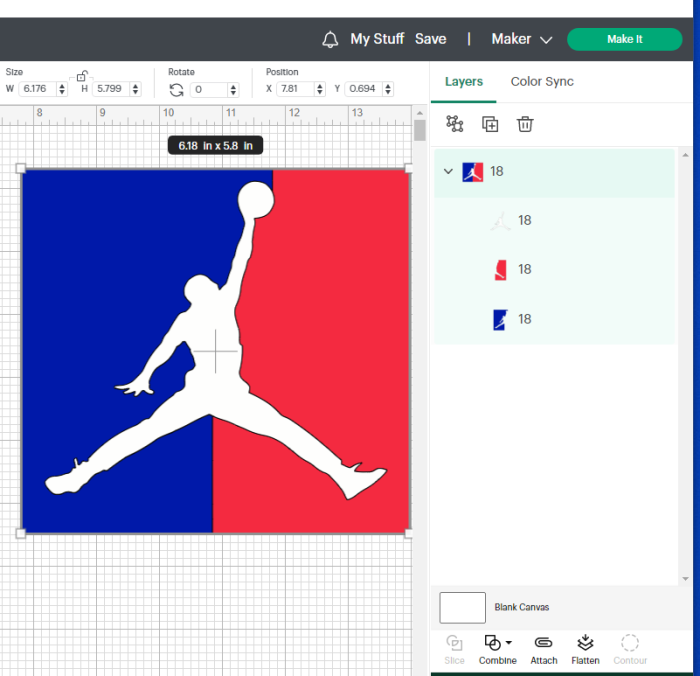Click the canvas vertical scrollbar thumb
Image resolution: width=700 pixels, height=676 pixels.
pyautogui.click(x=420, y=130)
